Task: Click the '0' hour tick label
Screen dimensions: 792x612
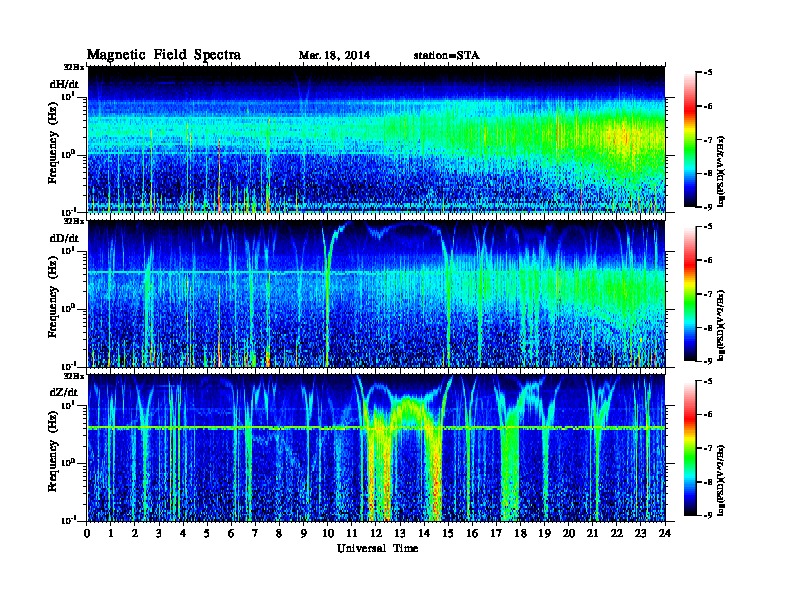Action: [87, 533]
